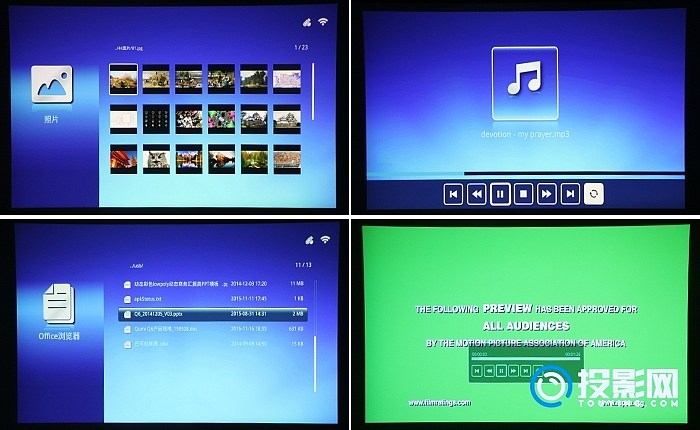
Task: Open the selected Q6 .pptx file row
Action: pos(213,314)
